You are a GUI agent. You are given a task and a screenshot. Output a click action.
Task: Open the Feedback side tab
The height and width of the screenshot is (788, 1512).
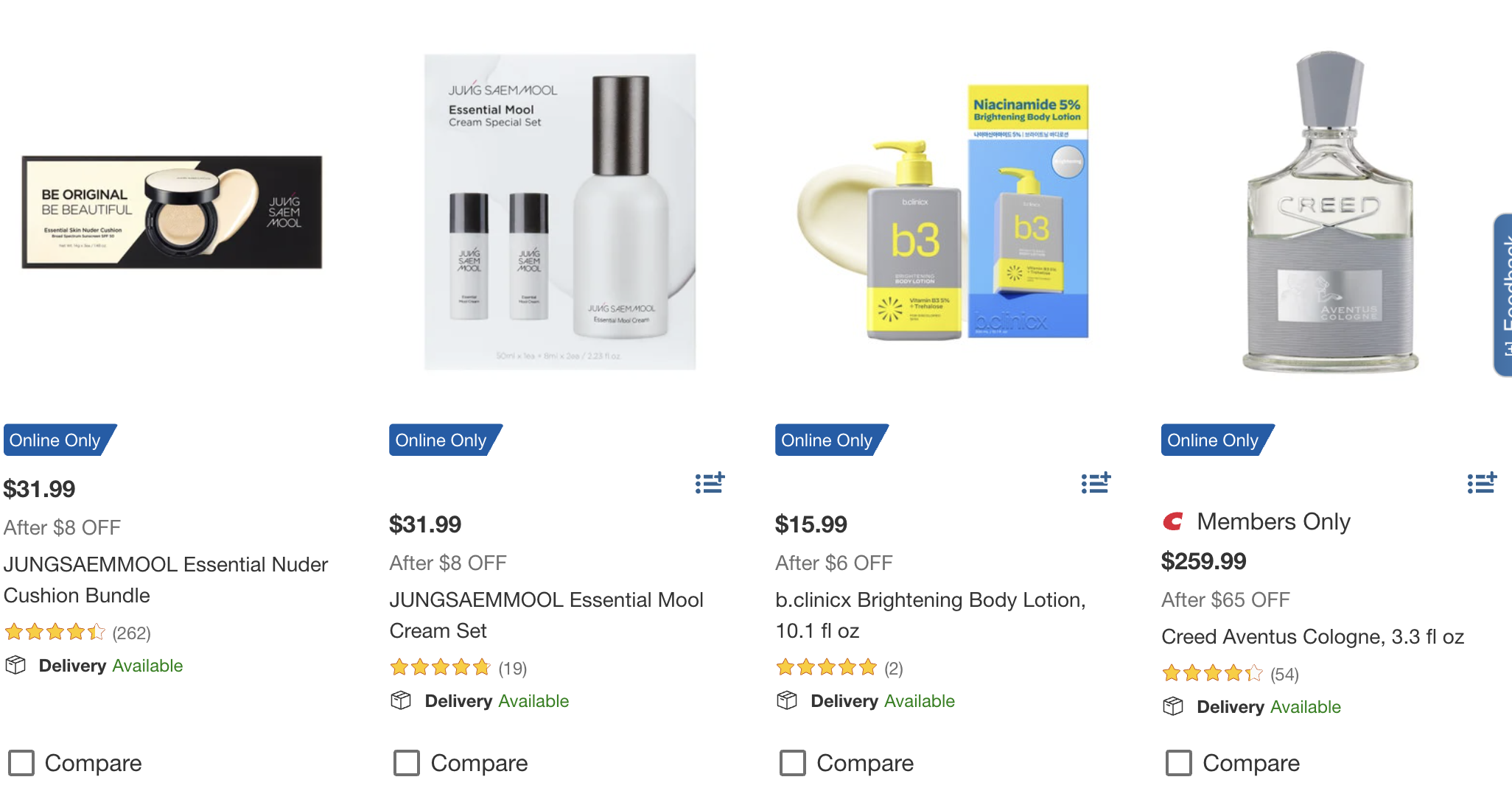click(1503, 295)
